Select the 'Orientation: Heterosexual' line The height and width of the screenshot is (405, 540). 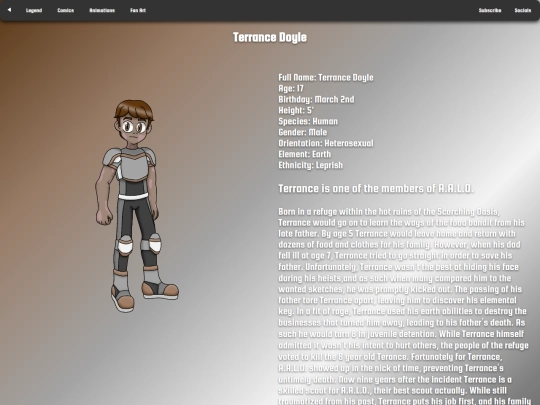point(326,143)
